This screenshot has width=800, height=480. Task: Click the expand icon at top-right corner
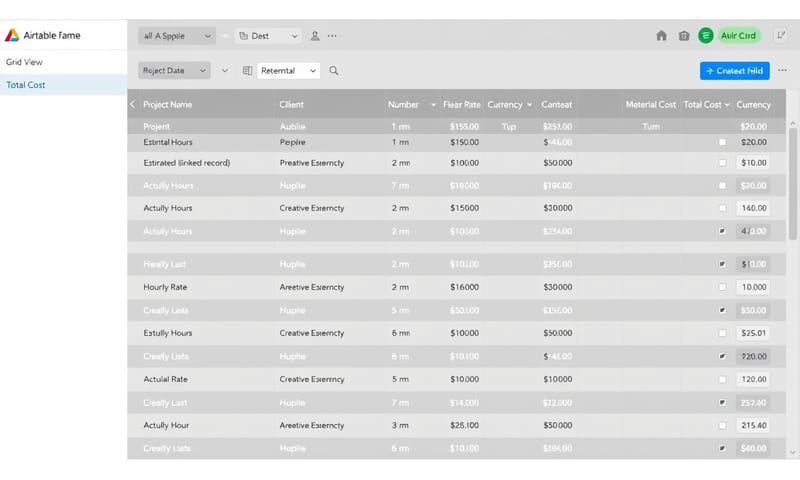click(x=780, y=36)
